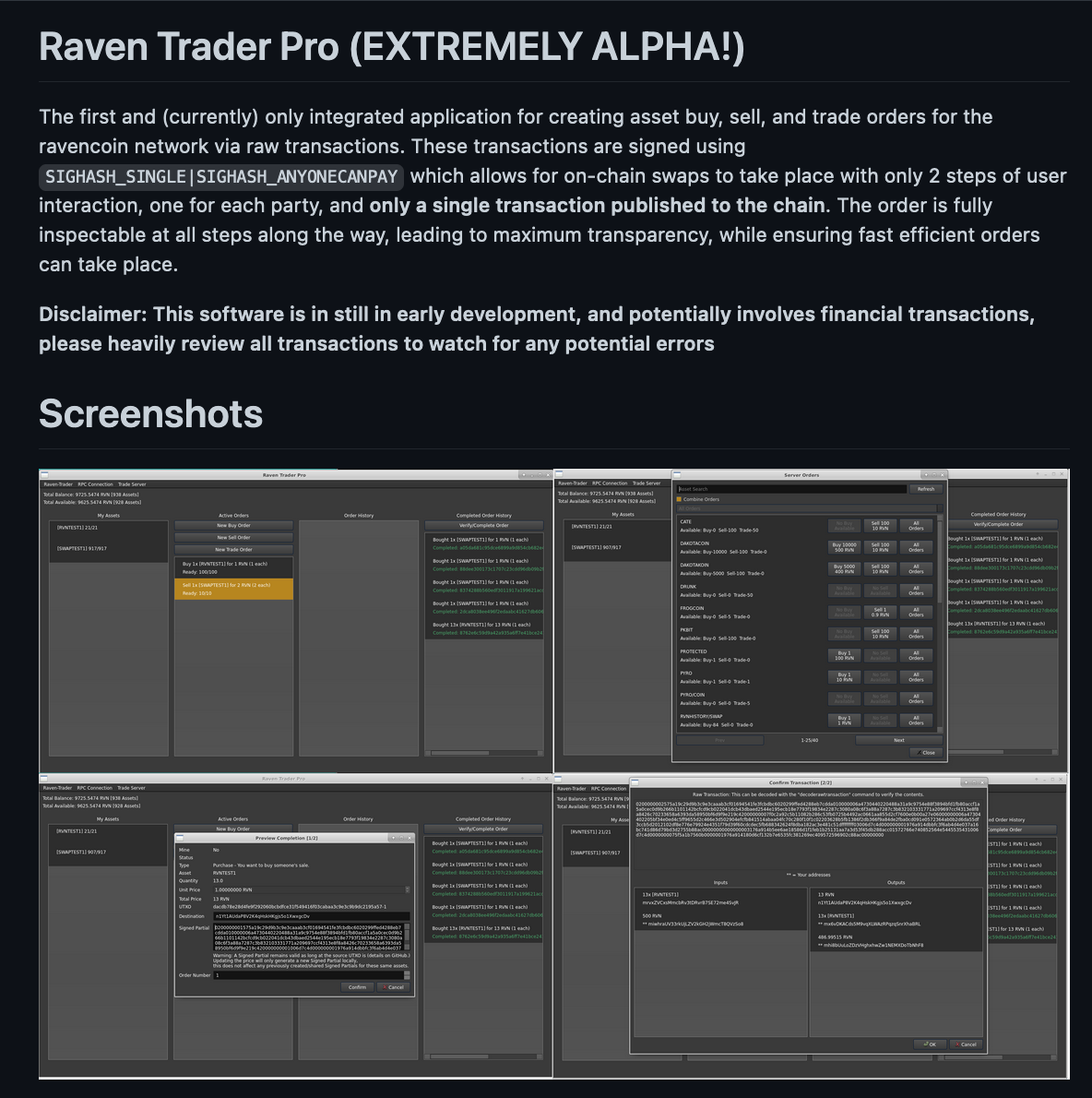Click the raw transaction hex in Confirm Transaction
This screenshot has height=1098, width=1092.
click(809, 819)
